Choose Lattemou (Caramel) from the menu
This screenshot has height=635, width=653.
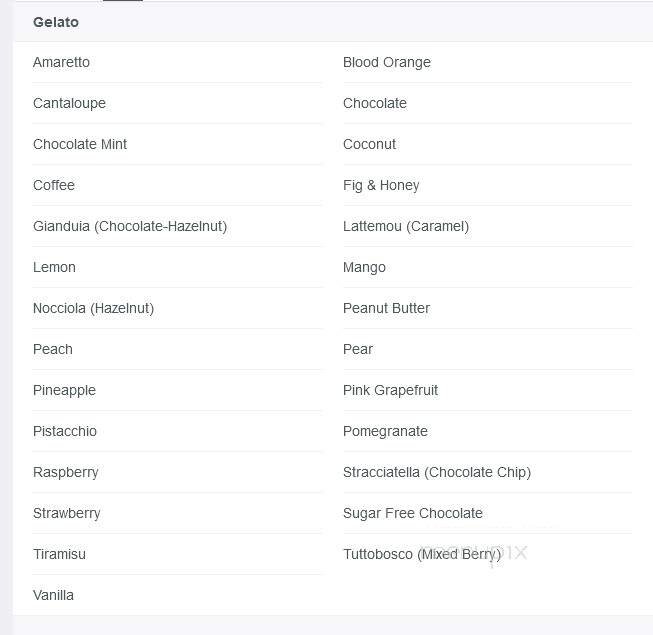[x=406, y=226]
